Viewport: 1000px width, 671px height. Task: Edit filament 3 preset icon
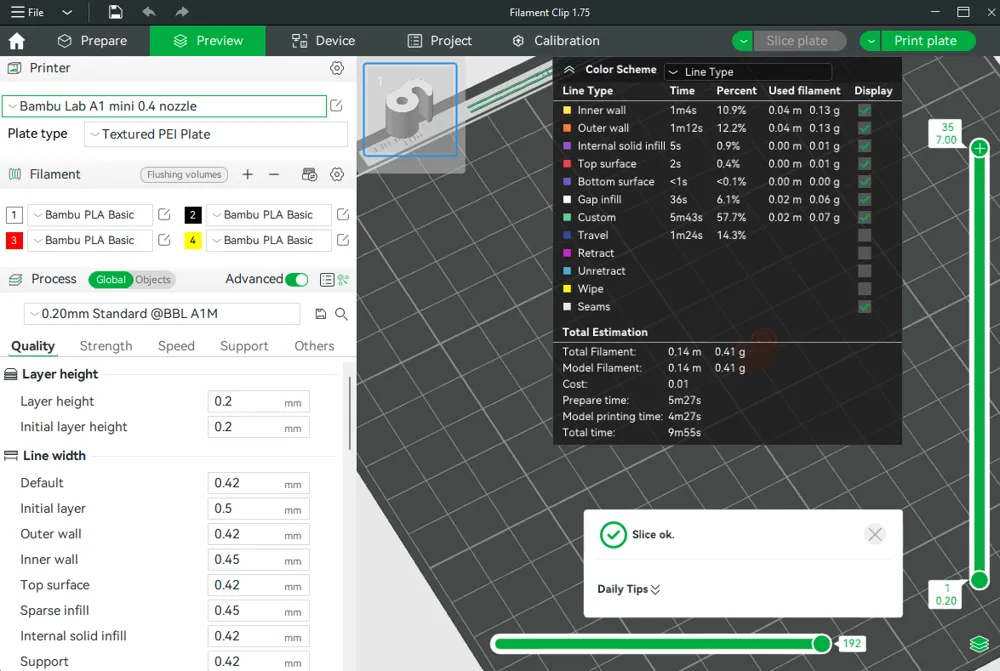coord(164,240)
